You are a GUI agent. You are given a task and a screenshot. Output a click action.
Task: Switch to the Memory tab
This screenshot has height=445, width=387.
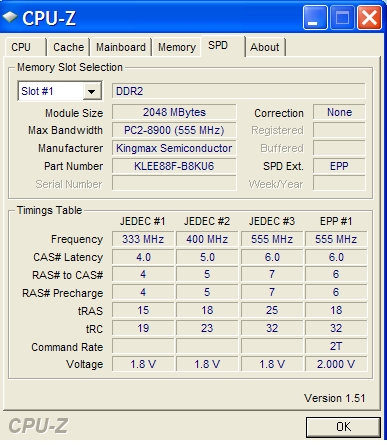[x=177, y=47]
